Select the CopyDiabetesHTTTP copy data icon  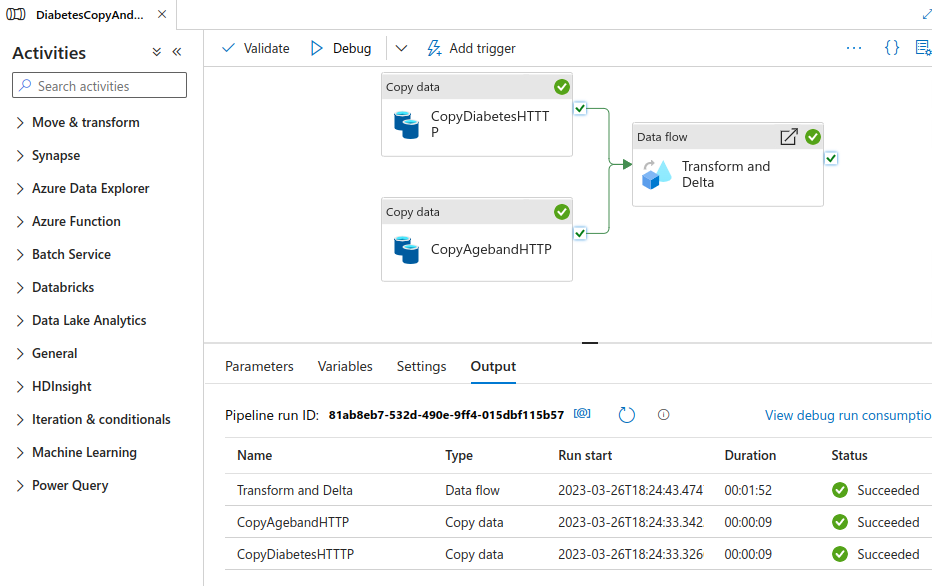pos(407,125)
